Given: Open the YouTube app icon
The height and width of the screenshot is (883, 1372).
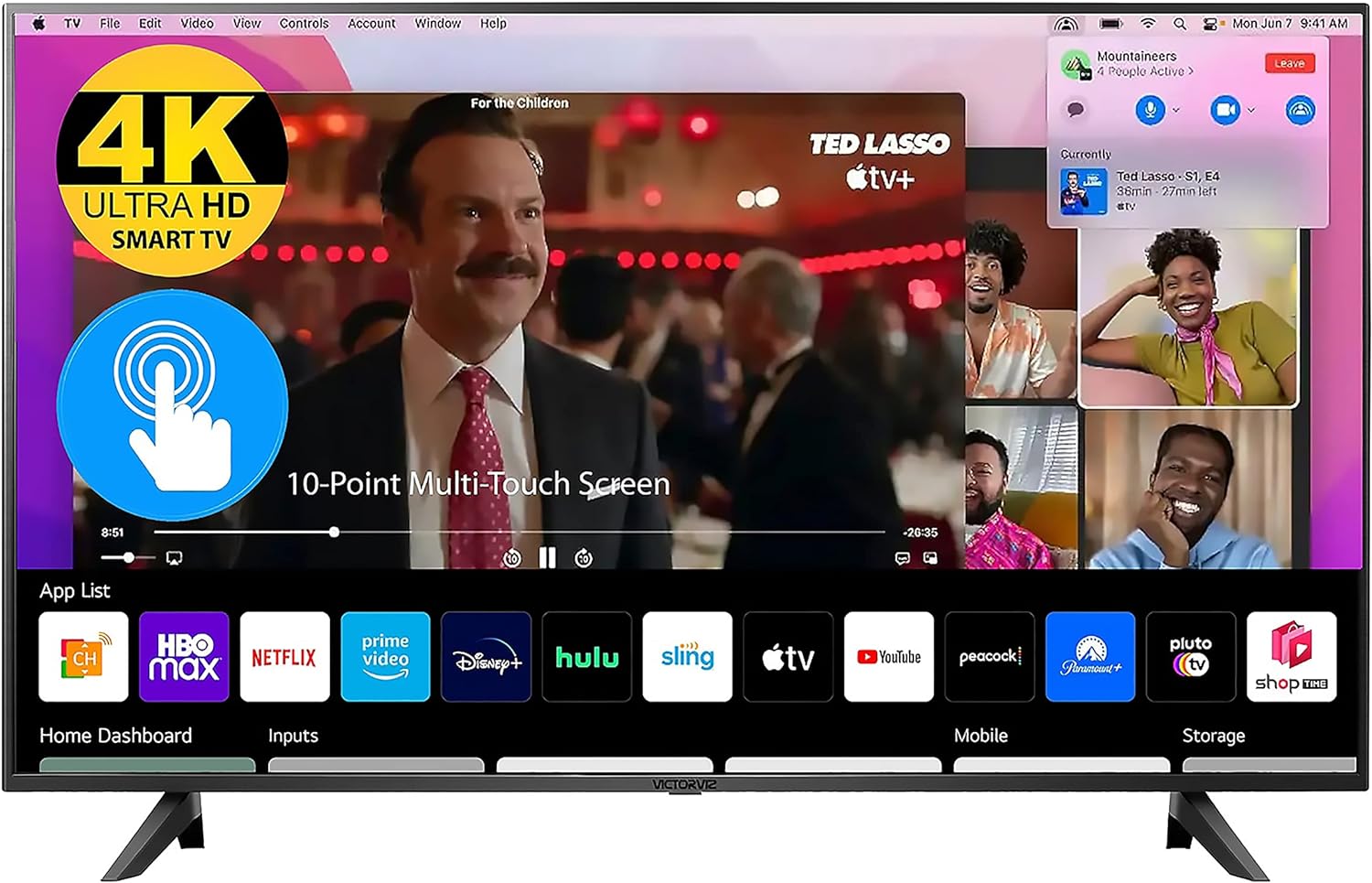Looking at the screenshot, I should click(888, 656).
